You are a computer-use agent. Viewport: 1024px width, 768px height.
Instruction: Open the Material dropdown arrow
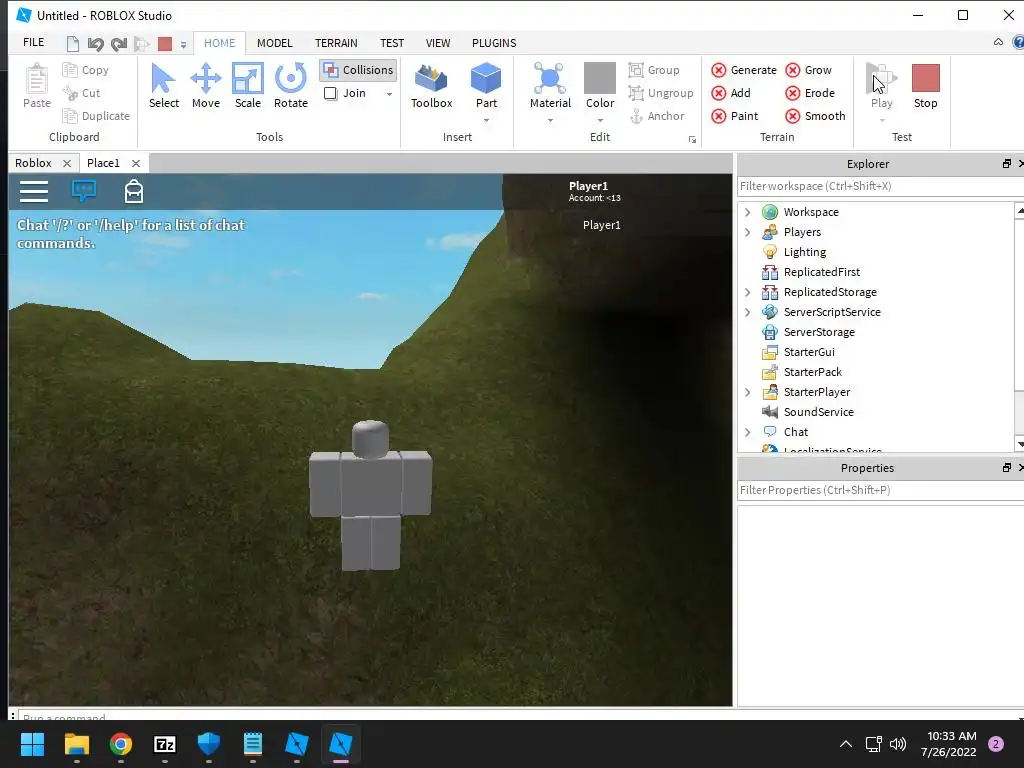(x=550, y=121)
